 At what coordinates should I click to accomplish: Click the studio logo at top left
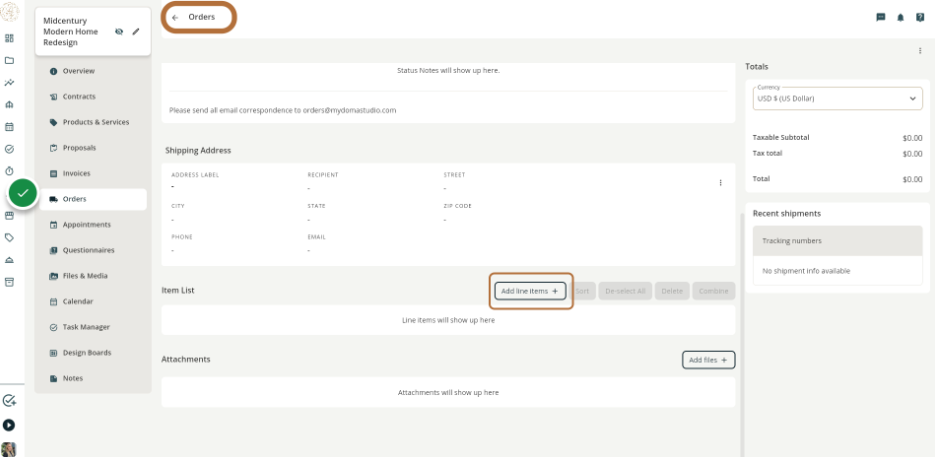[x=10, y=12]
